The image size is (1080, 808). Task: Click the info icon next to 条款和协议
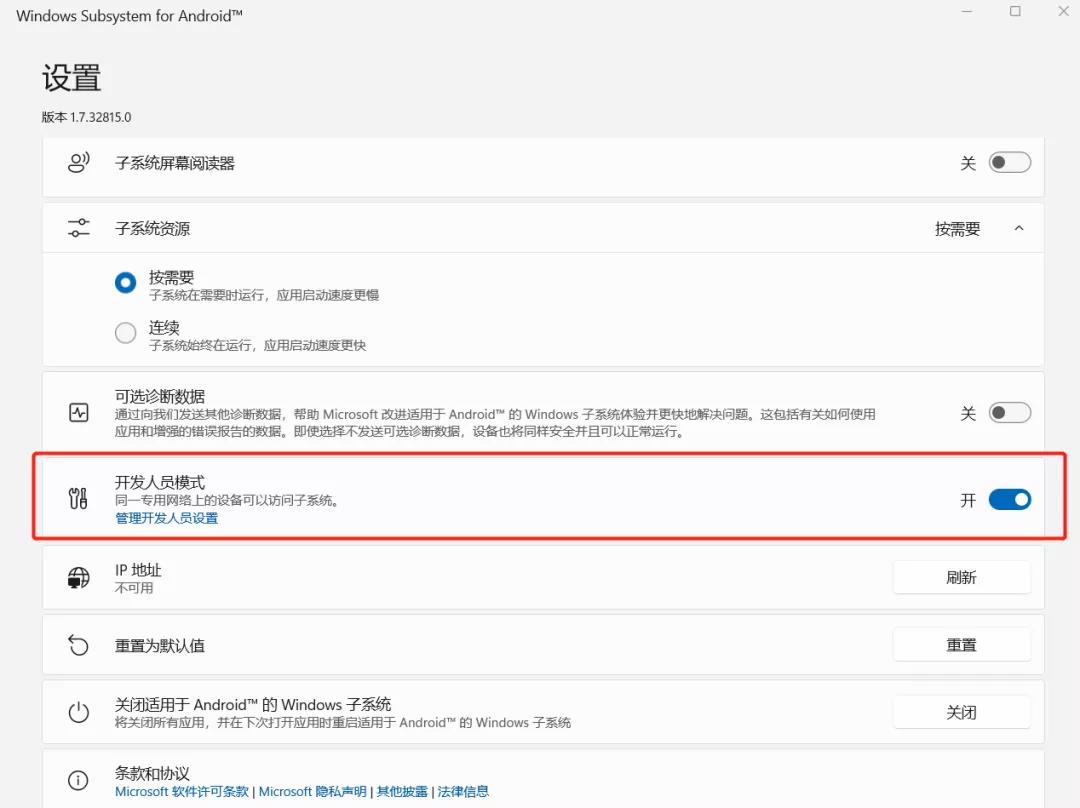coord(79,781)
